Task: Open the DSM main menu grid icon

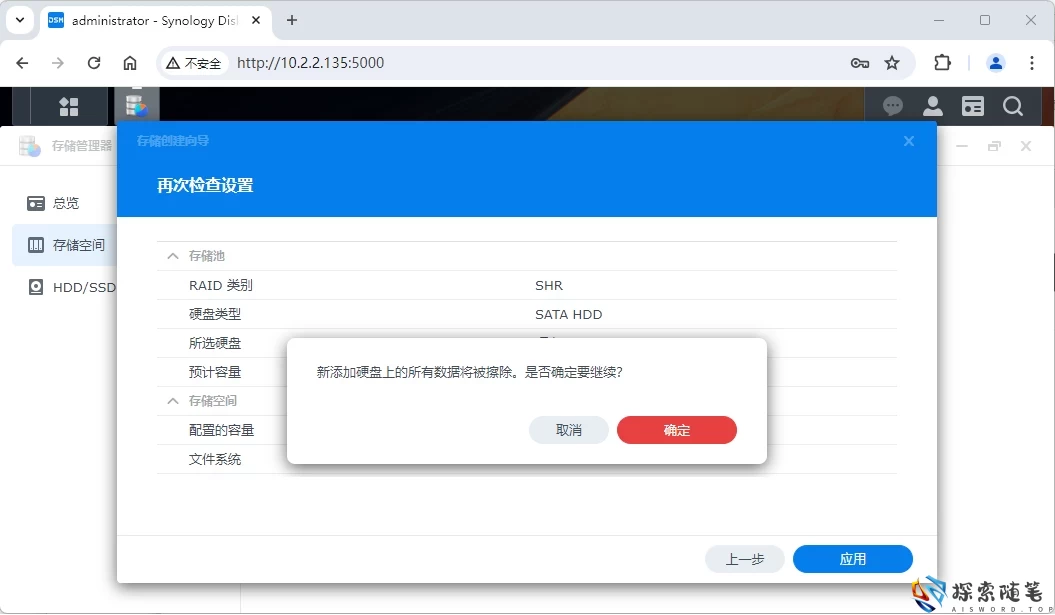Action: [x=68, y=106]
